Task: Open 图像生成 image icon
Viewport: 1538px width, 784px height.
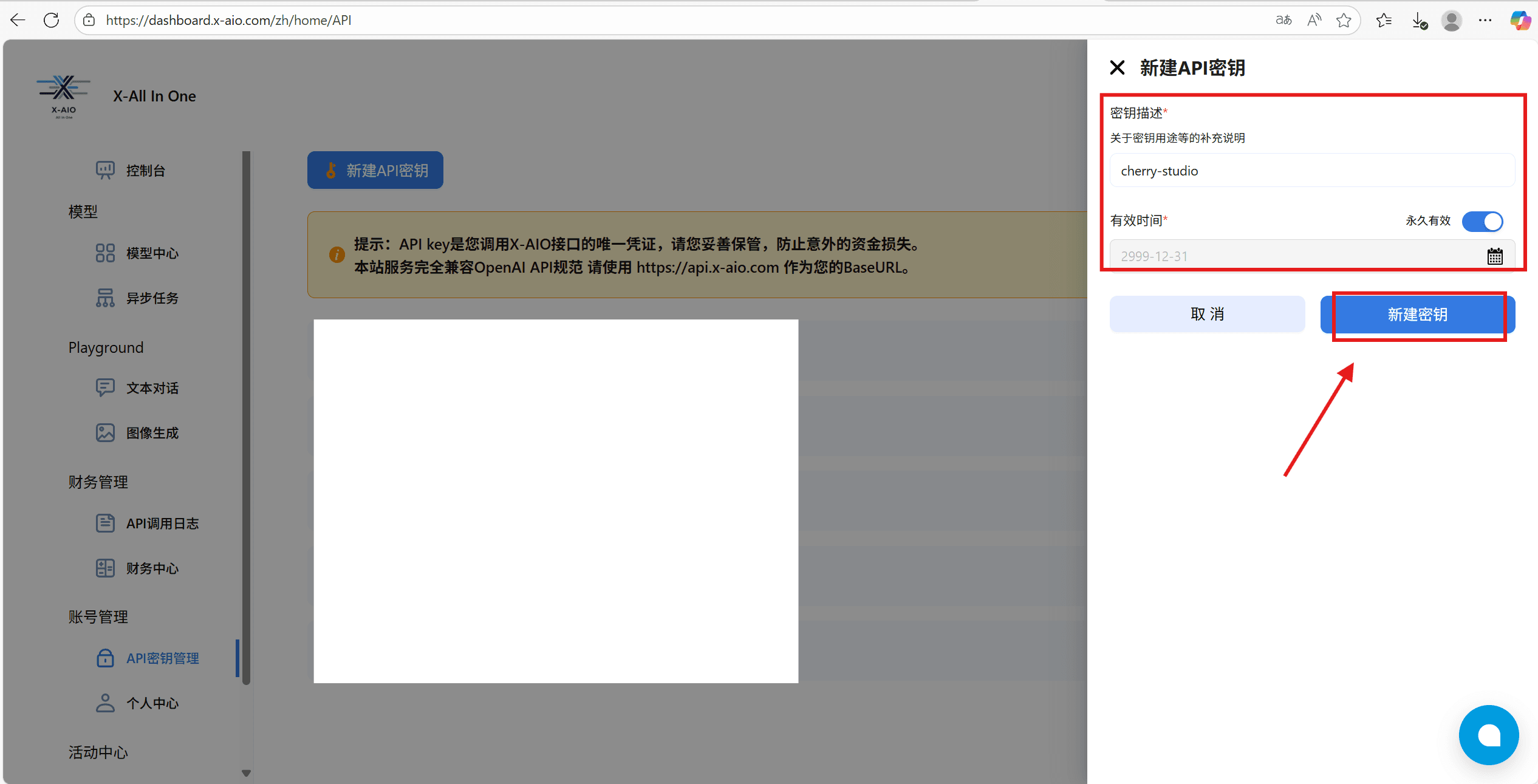Action: (x=105, y=433)
